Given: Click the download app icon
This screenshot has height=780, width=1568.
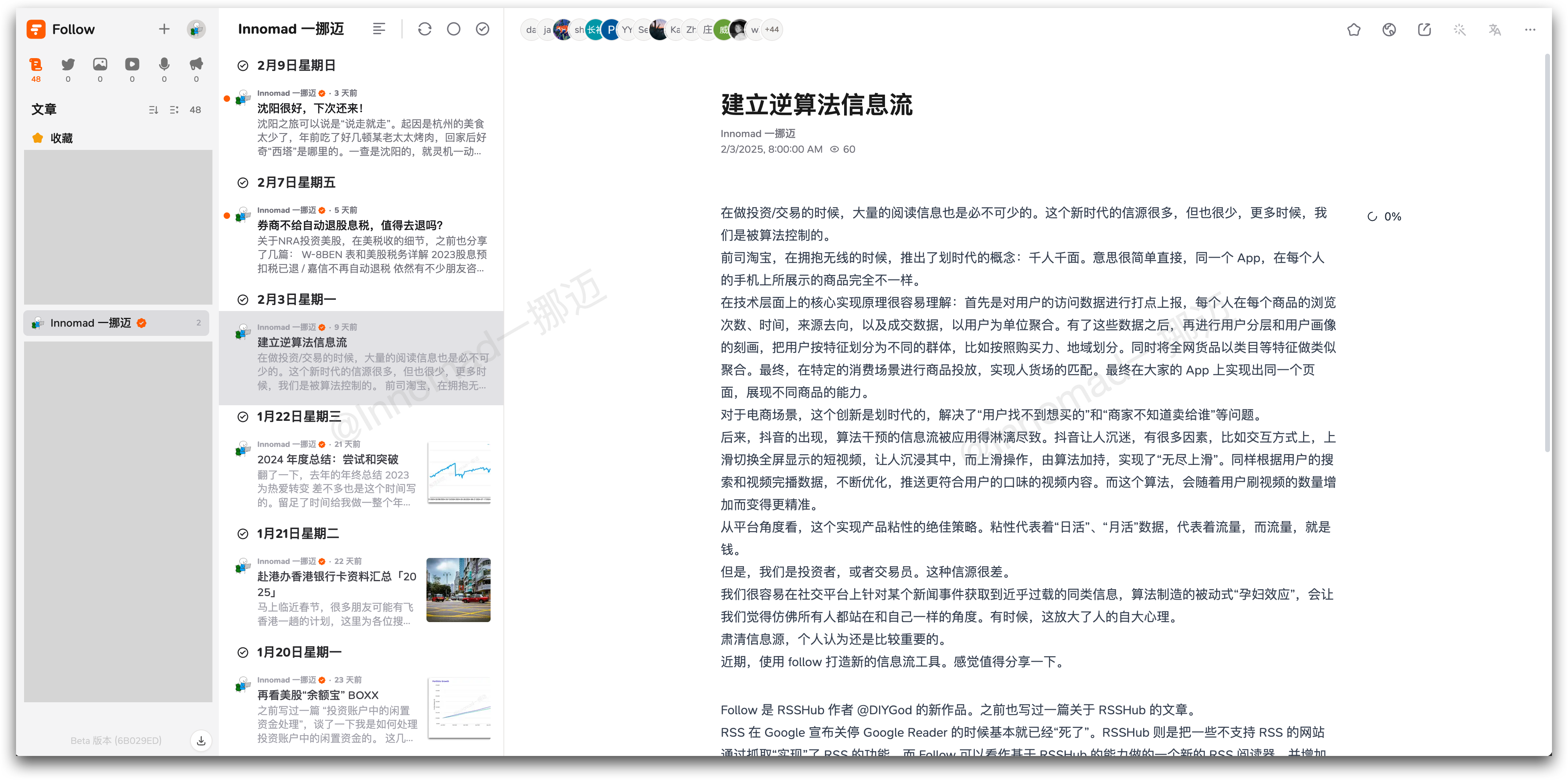Looking at the screenshot, I should pyautogui.click(x=201, y=740).
